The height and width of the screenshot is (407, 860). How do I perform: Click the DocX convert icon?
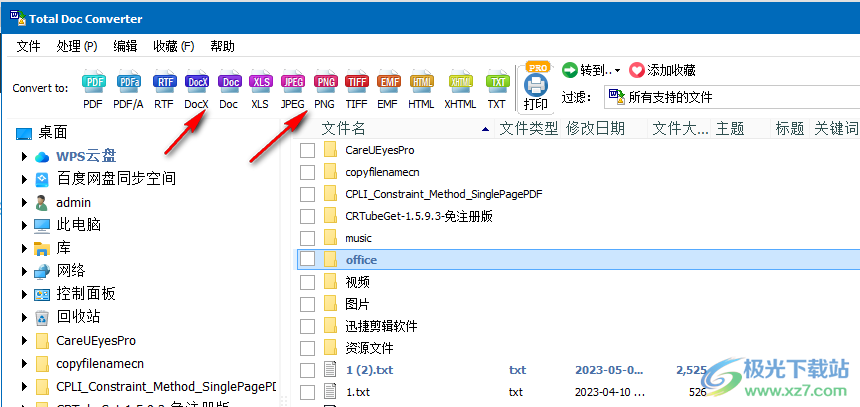(x=197, y=82)
